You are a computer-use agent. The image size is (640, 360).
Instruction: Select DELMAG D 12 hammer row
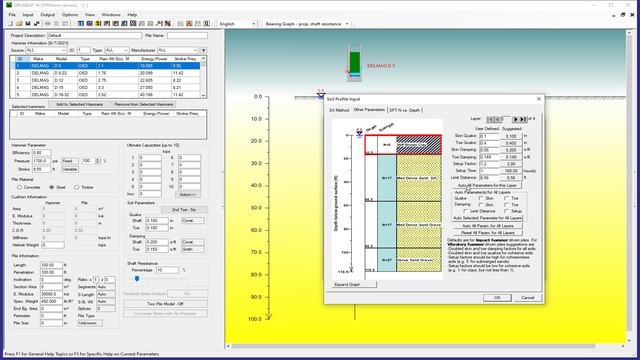(x=108, y=80)
